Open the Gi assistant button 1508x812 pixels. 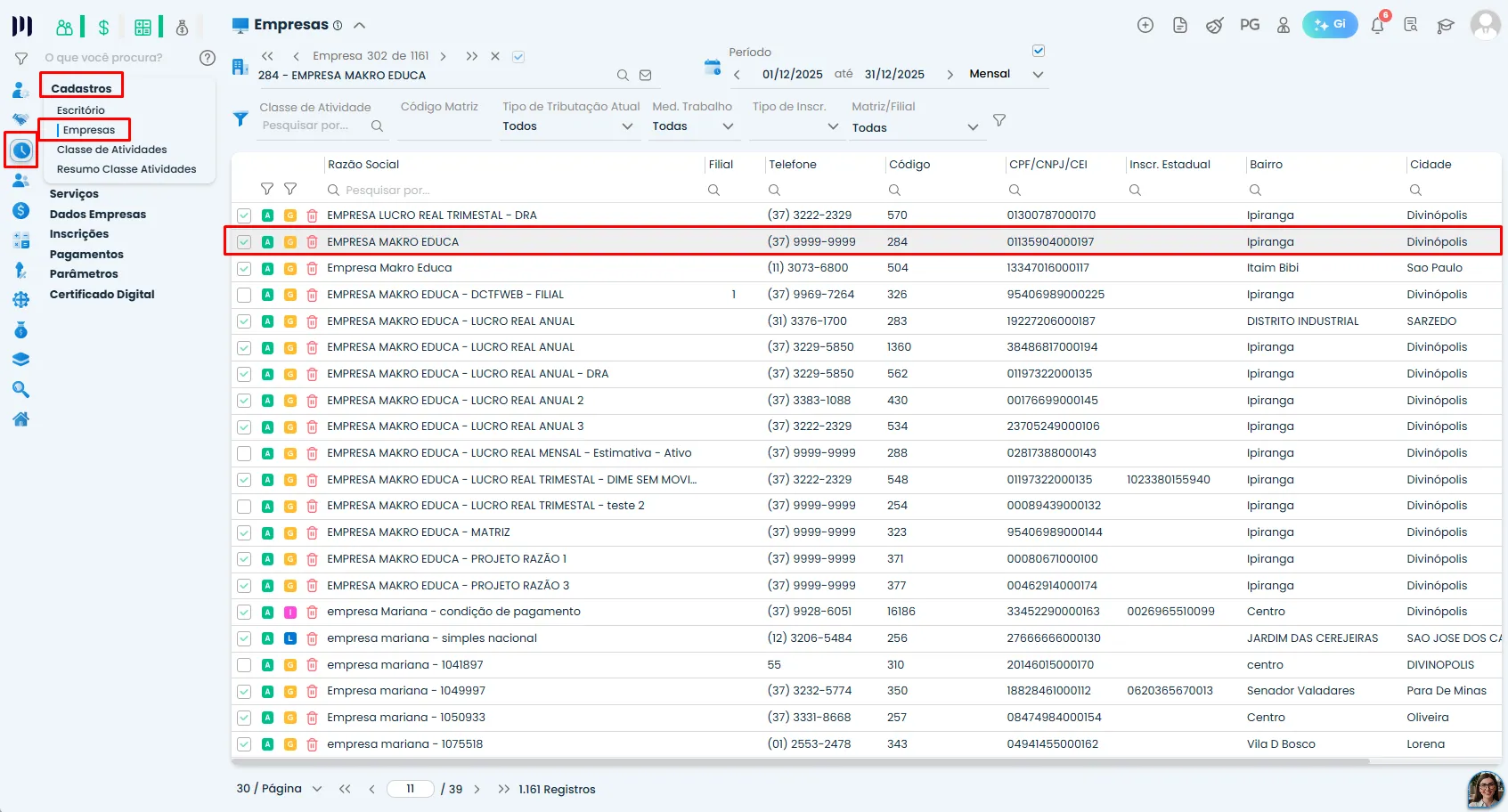coord(1330,25)
